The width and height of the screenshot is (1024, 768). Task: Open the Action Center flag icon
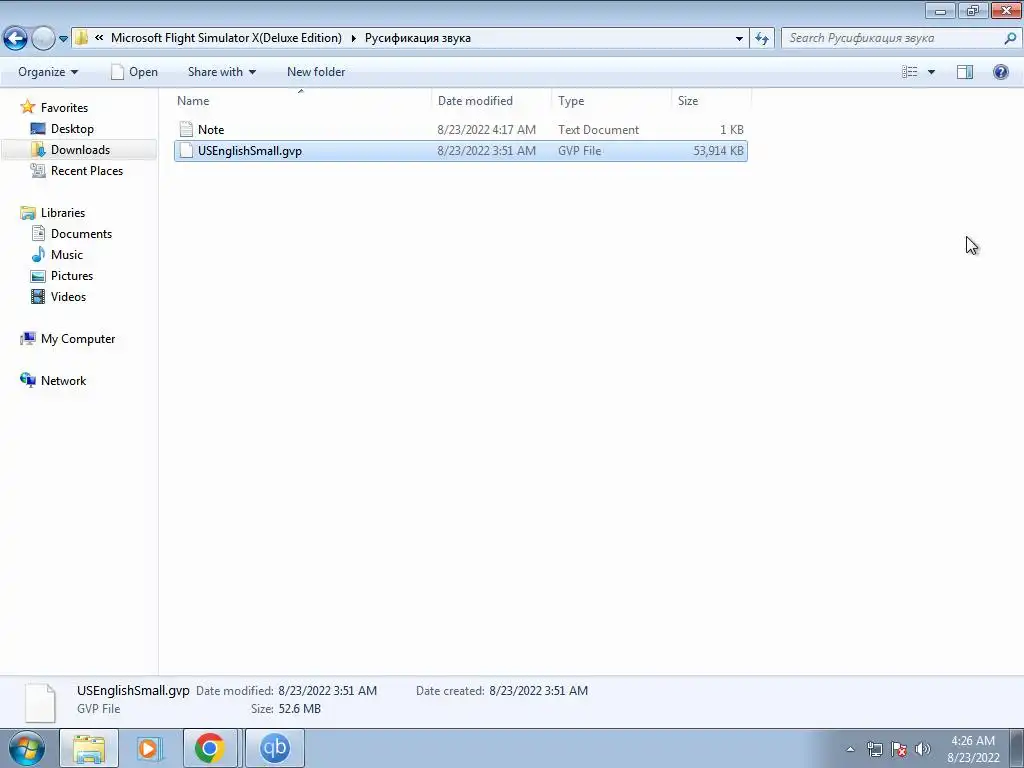click(899, 749)
